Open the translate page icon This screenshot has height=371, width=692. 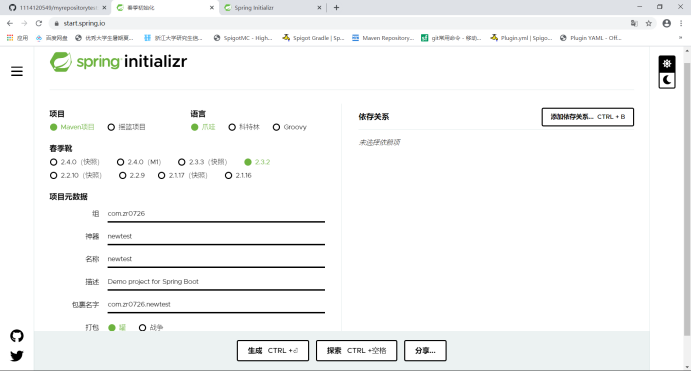coord(634,23)
